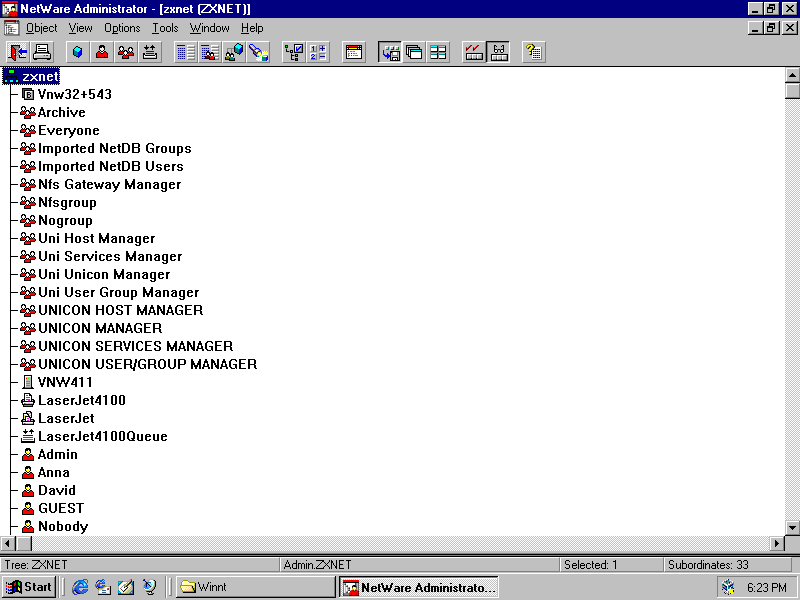Viewport: 800px width, 600px height.
Task: Click the exit door toolbar icon
Action: click(18, 52)
